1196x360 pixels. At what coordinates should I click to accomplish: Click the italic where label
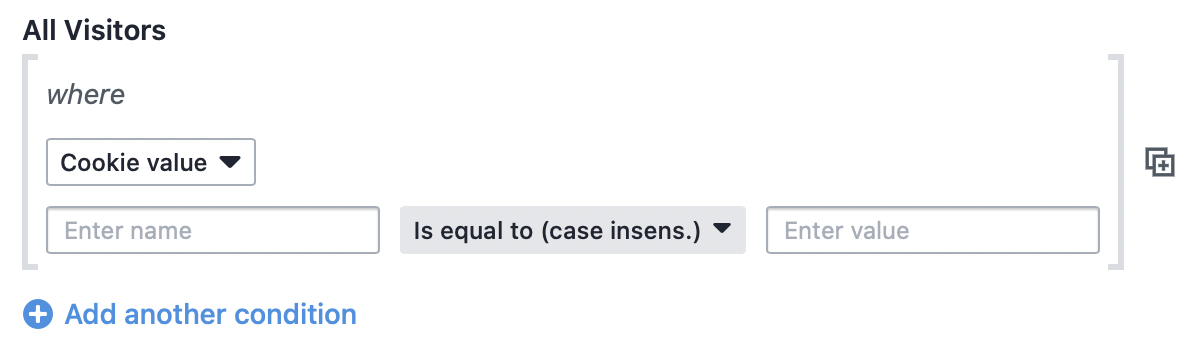coord(85,95)
